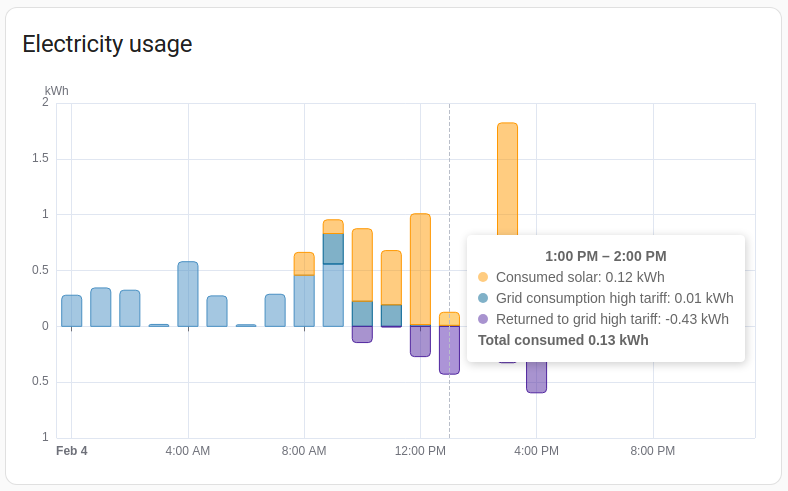The image size is (788, 491).
Task: Click the "1:00 PM – 2:00 PM" tooltip header
Action: [606, 256]
